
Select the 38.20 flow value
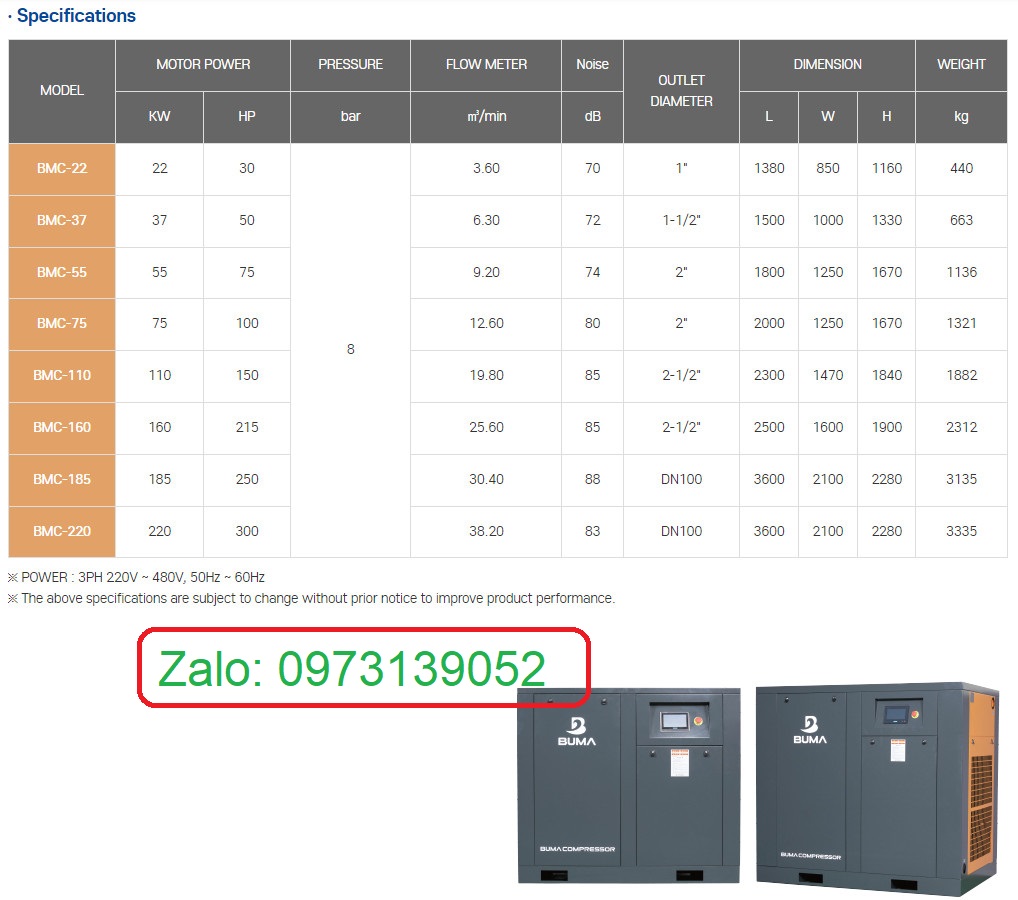(x=486, y=531)
